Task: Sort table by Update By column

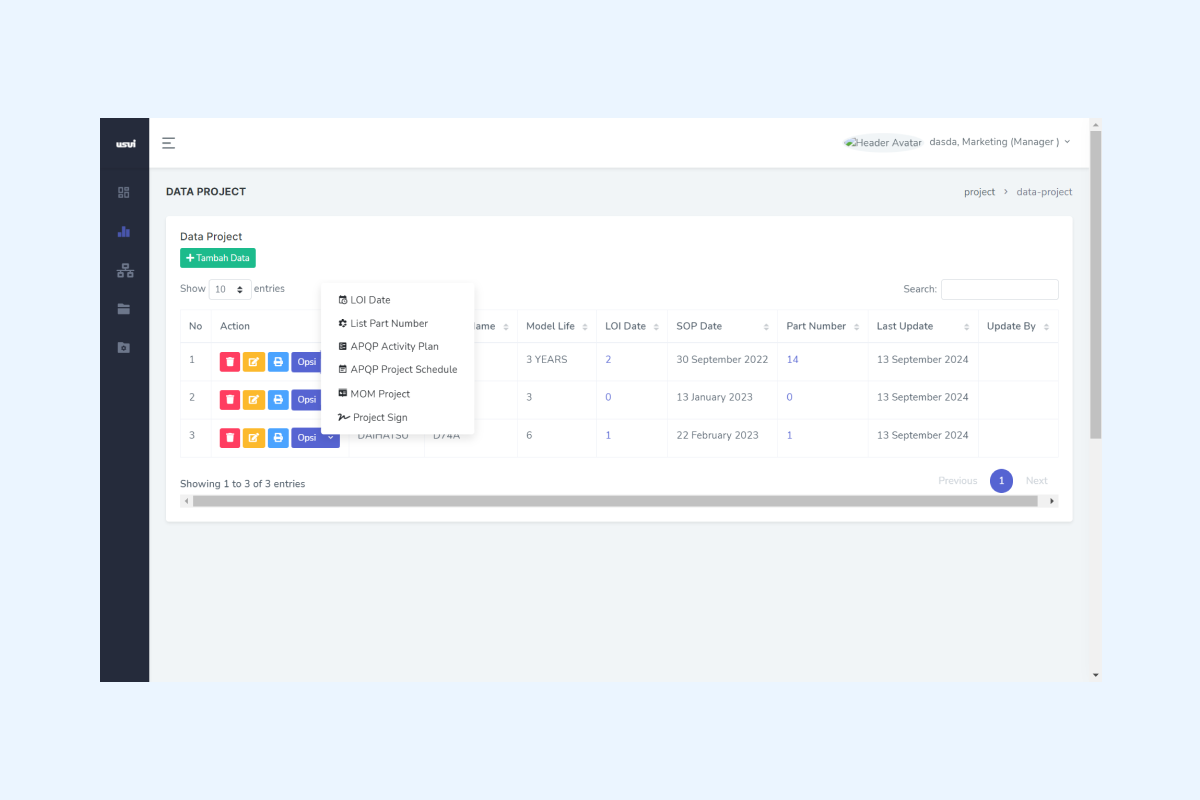Action: [1018, 326]
